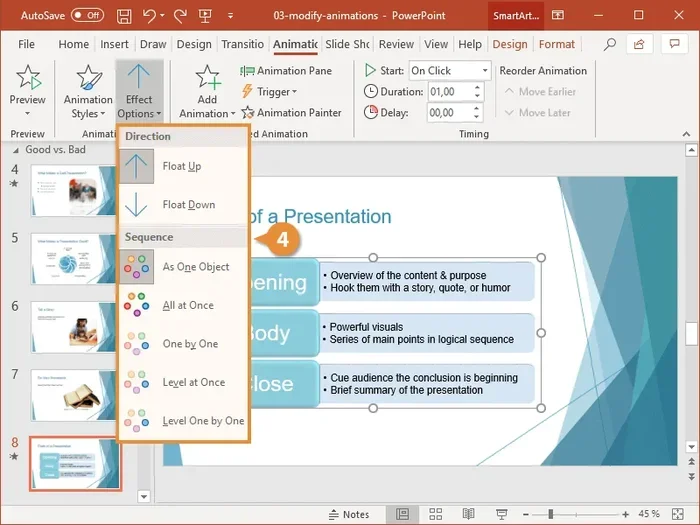Open the Trigger dropdown
Image resolution: width=700 pixels, height=525 pixels.
coord(270,92)
